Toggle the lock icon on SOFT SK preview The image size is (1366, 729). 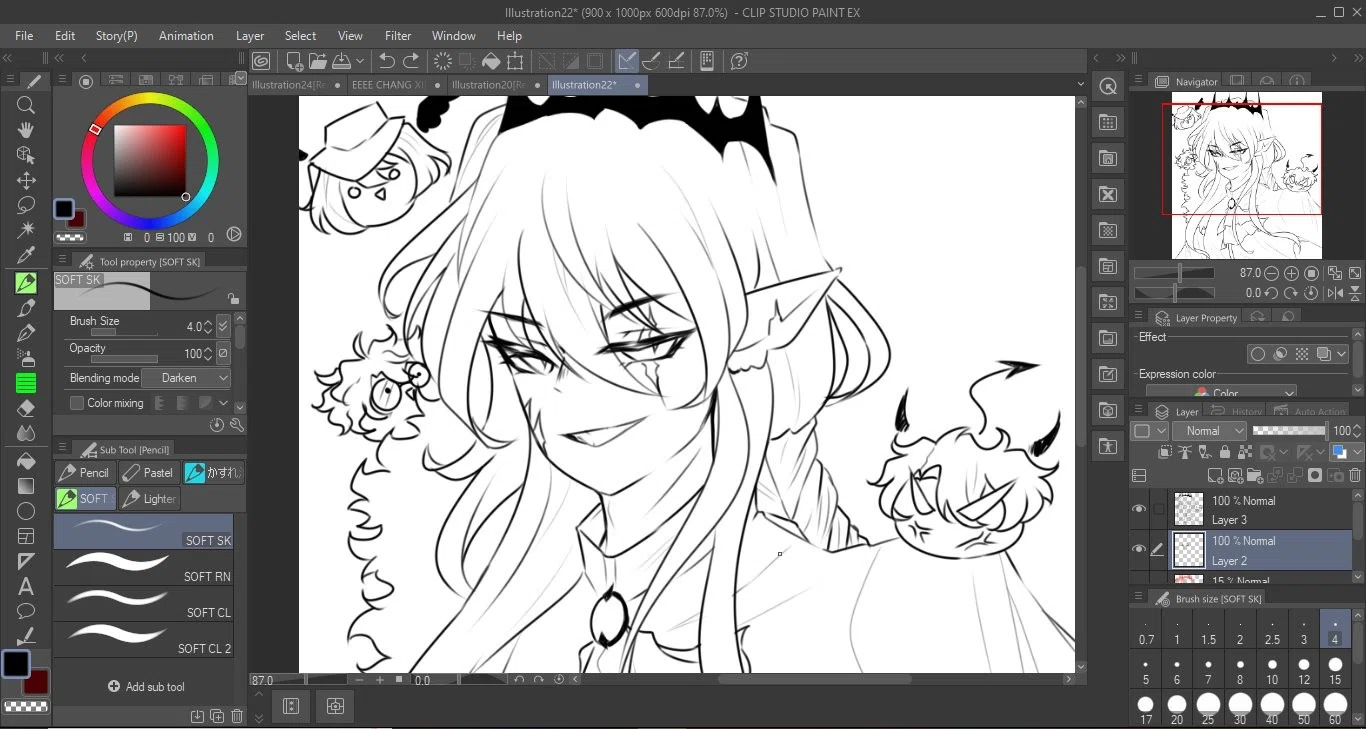233,298
